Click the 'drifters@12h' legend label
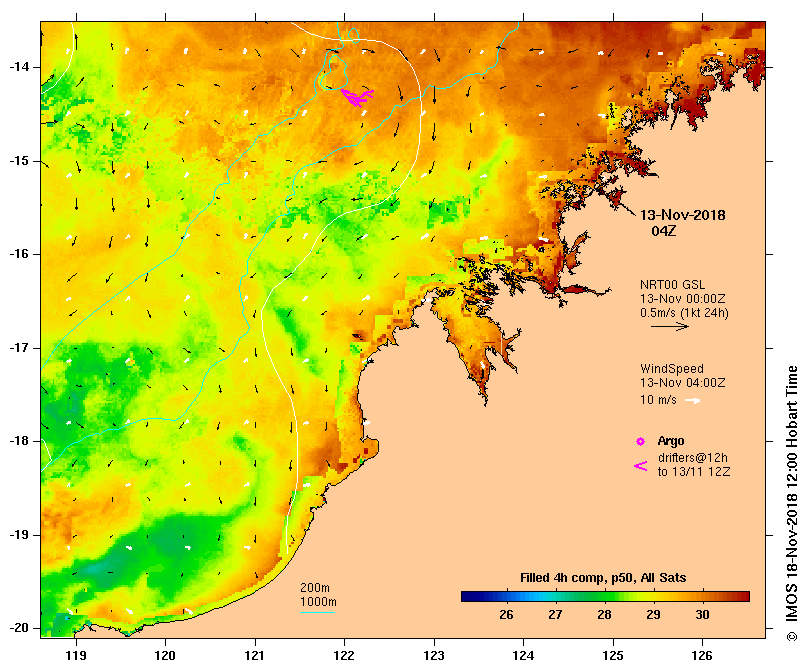809x672 pixels. pos(693,458)
